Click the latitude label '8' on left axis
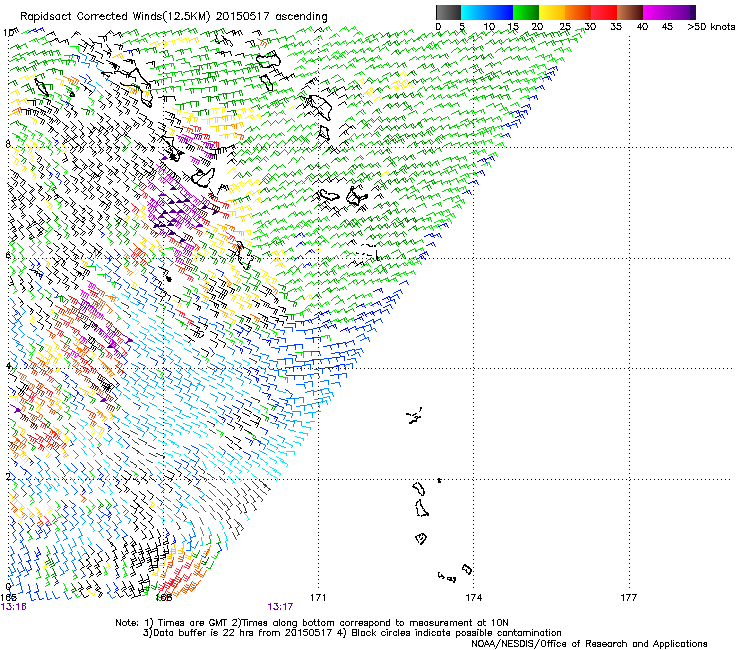Viewport: 740px width, 650px height. pyautogui.click(x=8, y=144)
